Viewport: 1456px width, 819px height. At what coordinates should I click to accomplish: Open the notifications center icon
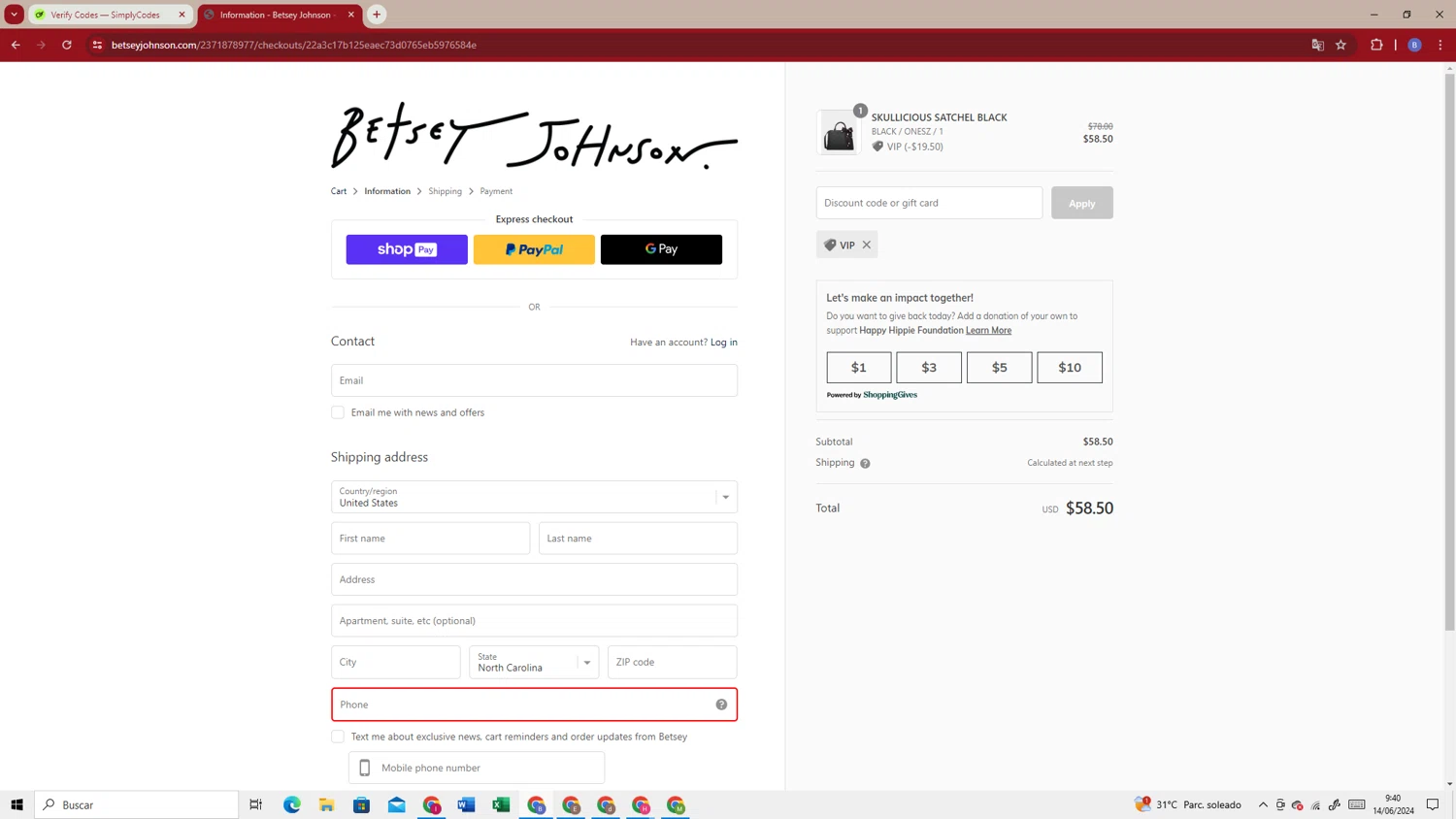click(x=1433, y=804)
